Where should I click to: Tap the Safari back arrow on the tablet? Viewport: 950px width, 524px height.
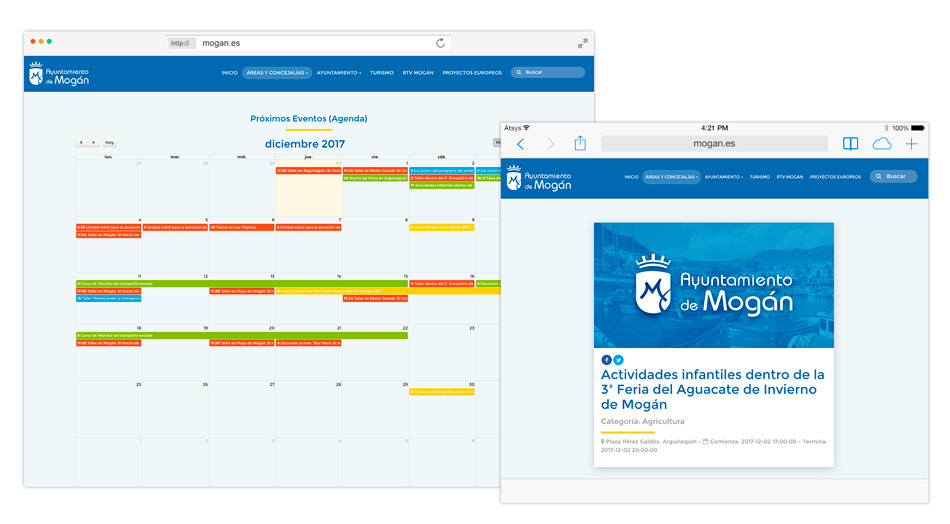520,144
